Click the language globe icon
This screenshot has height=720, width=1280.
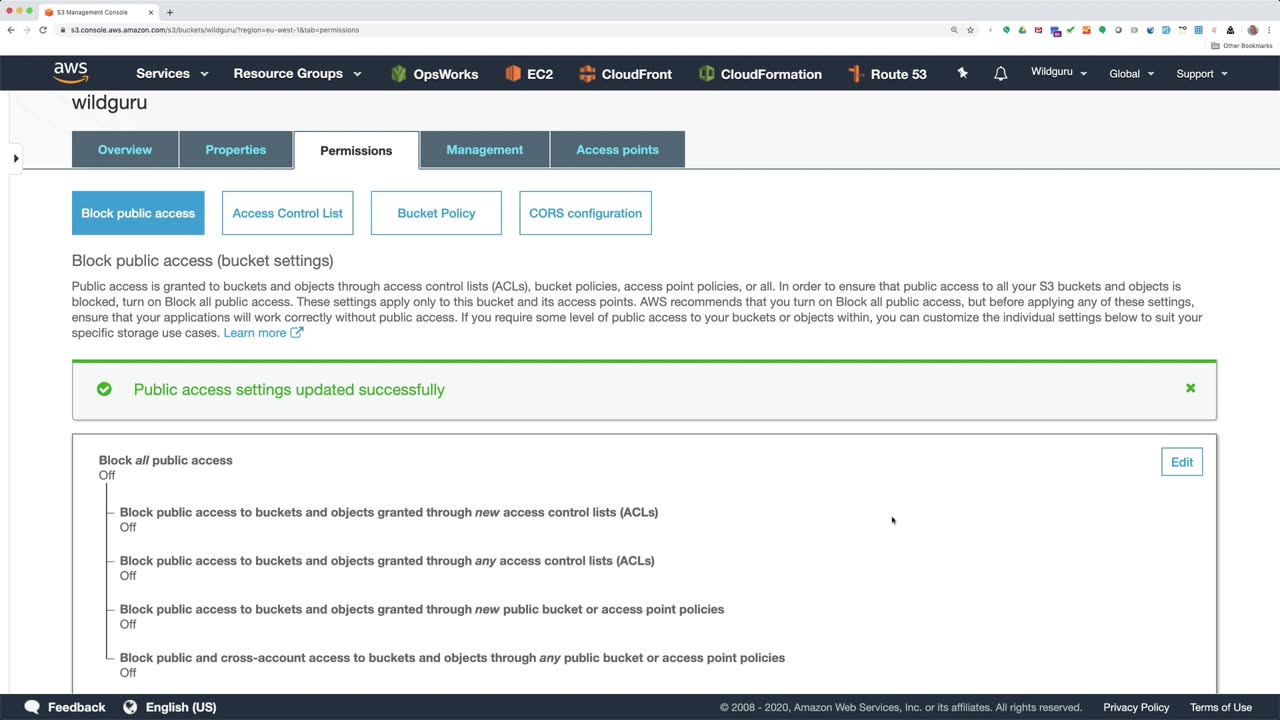[x=130, y=707]
